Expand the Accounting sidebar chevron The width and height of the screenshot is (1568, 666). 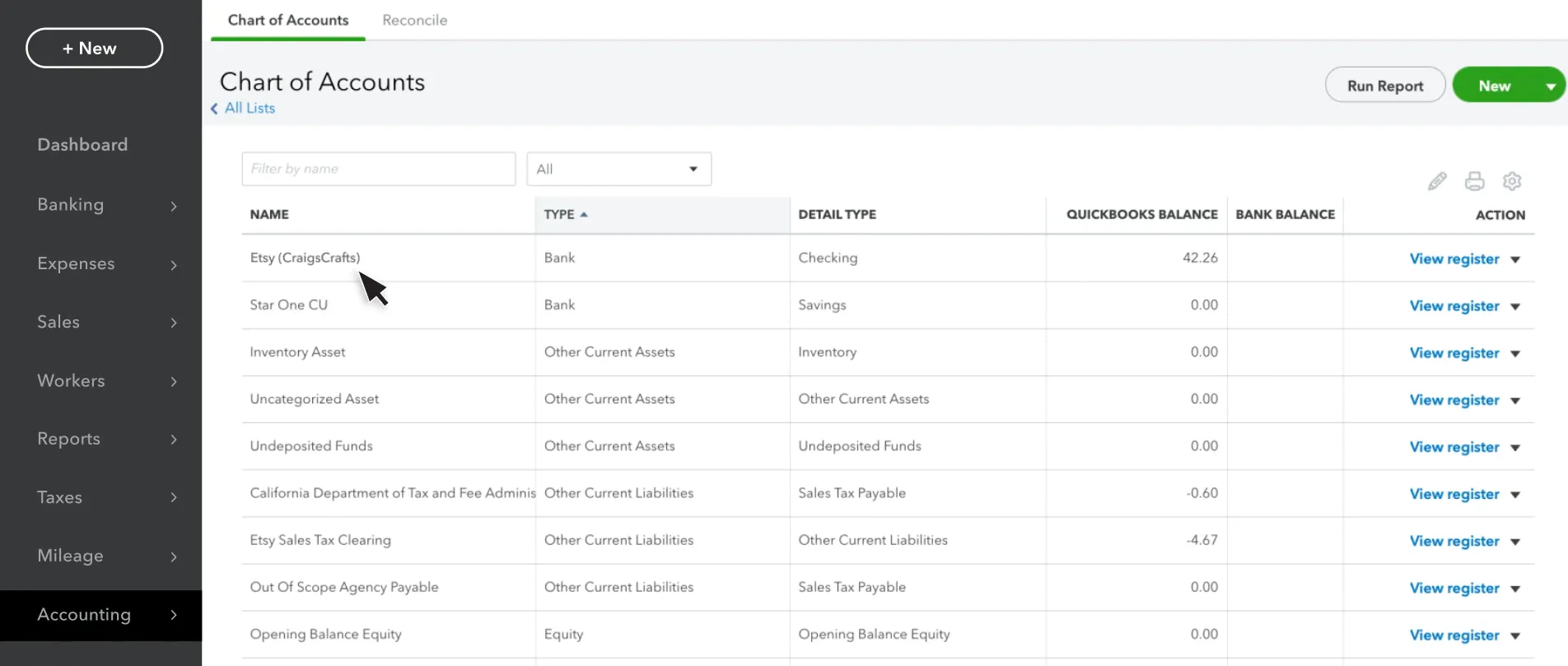coord(174,615)
